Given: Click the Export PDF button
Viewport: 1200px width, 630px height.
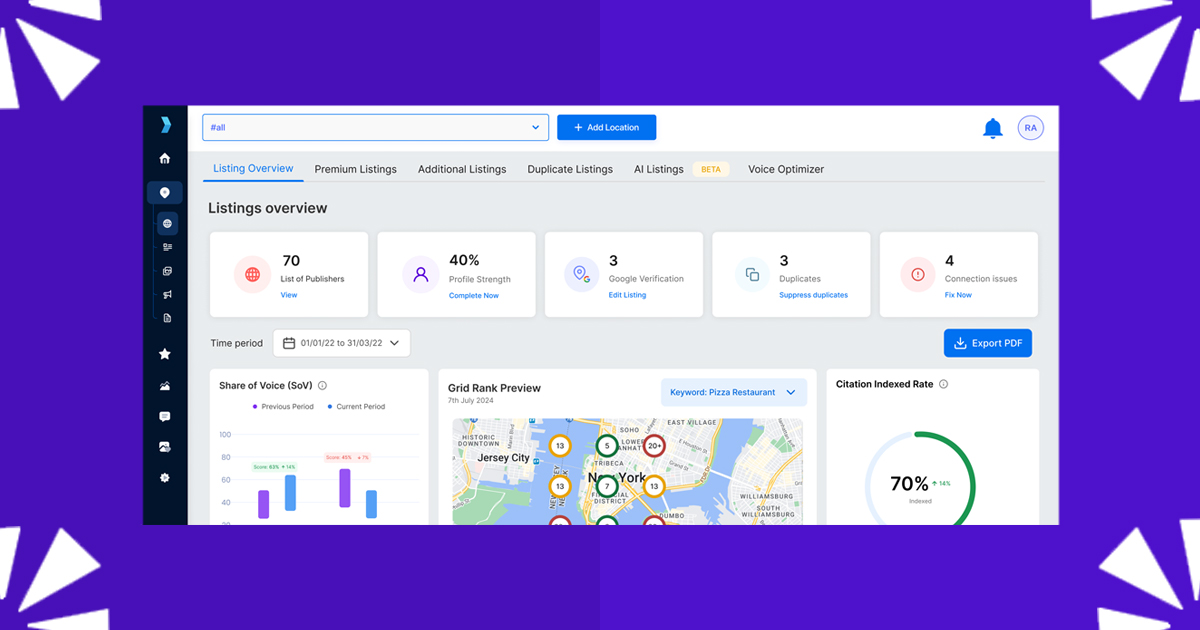Looking at the screenshot, I should point(987,343).
